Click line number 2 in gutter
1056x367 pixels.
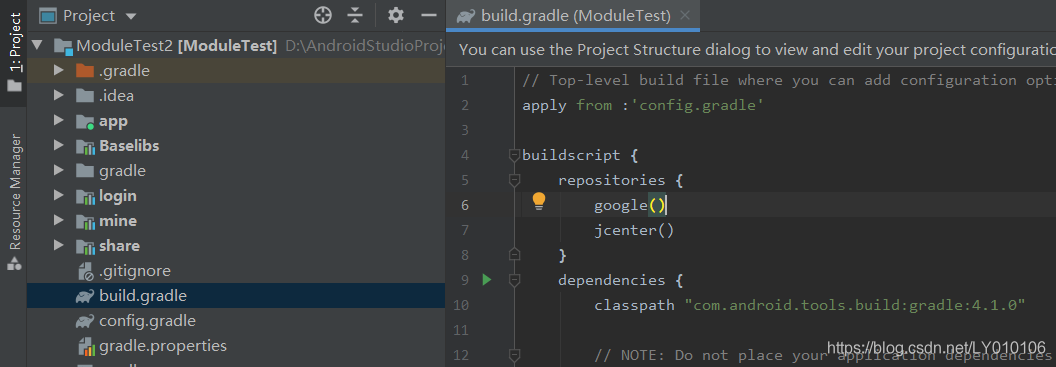[465, 106]
